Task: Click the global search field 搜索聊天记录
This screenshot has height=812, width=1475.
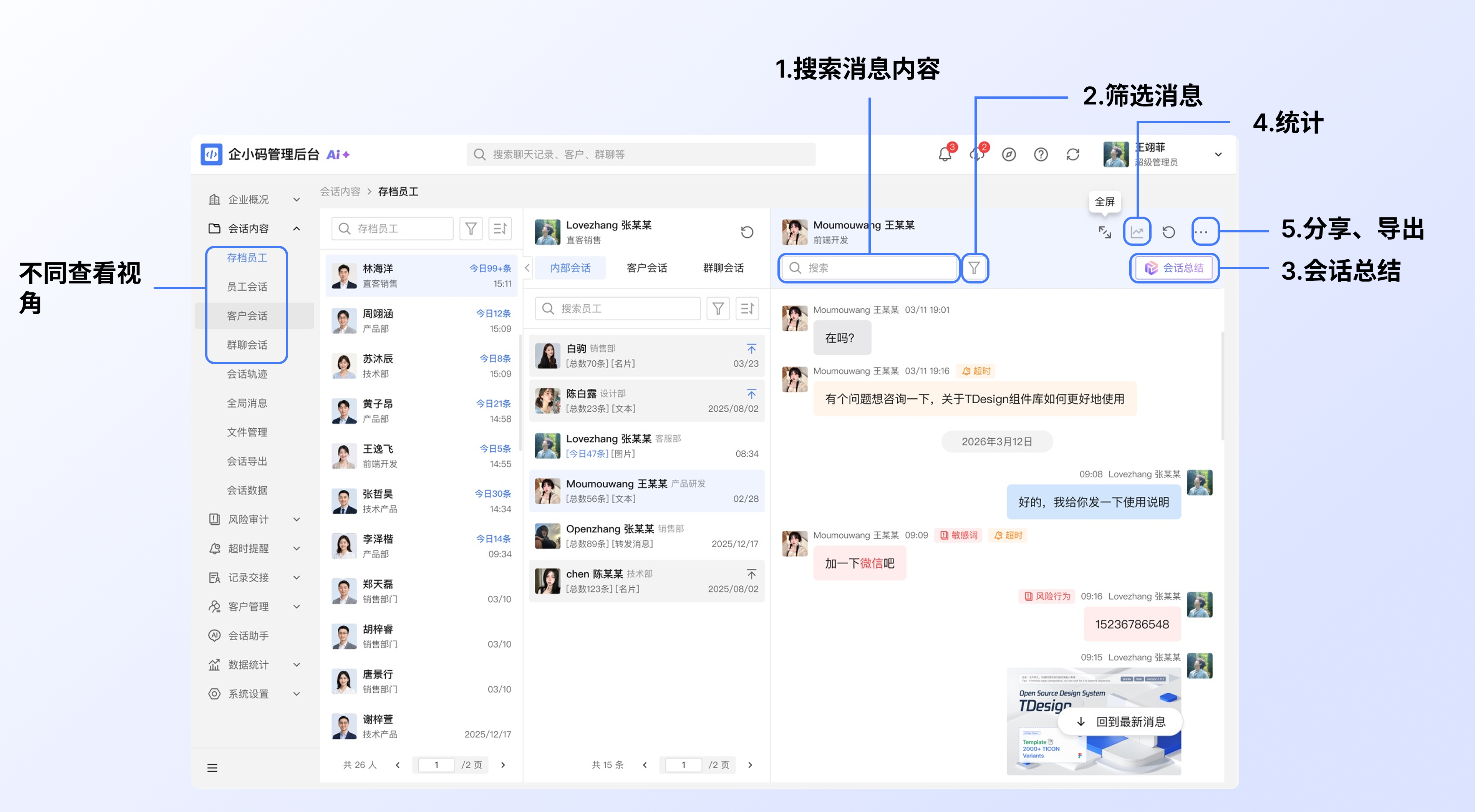Action: pyautogui.click(x=641, y=155)
